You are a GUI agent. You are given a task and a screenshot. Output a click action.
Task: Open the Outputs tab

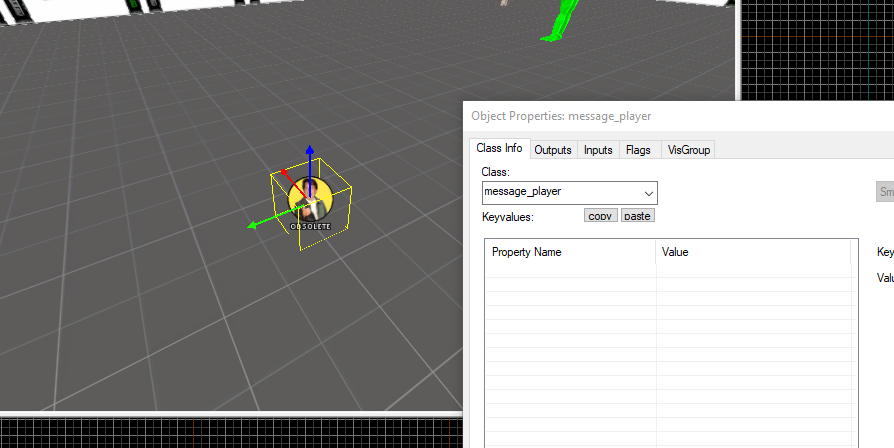click(553, 150)
